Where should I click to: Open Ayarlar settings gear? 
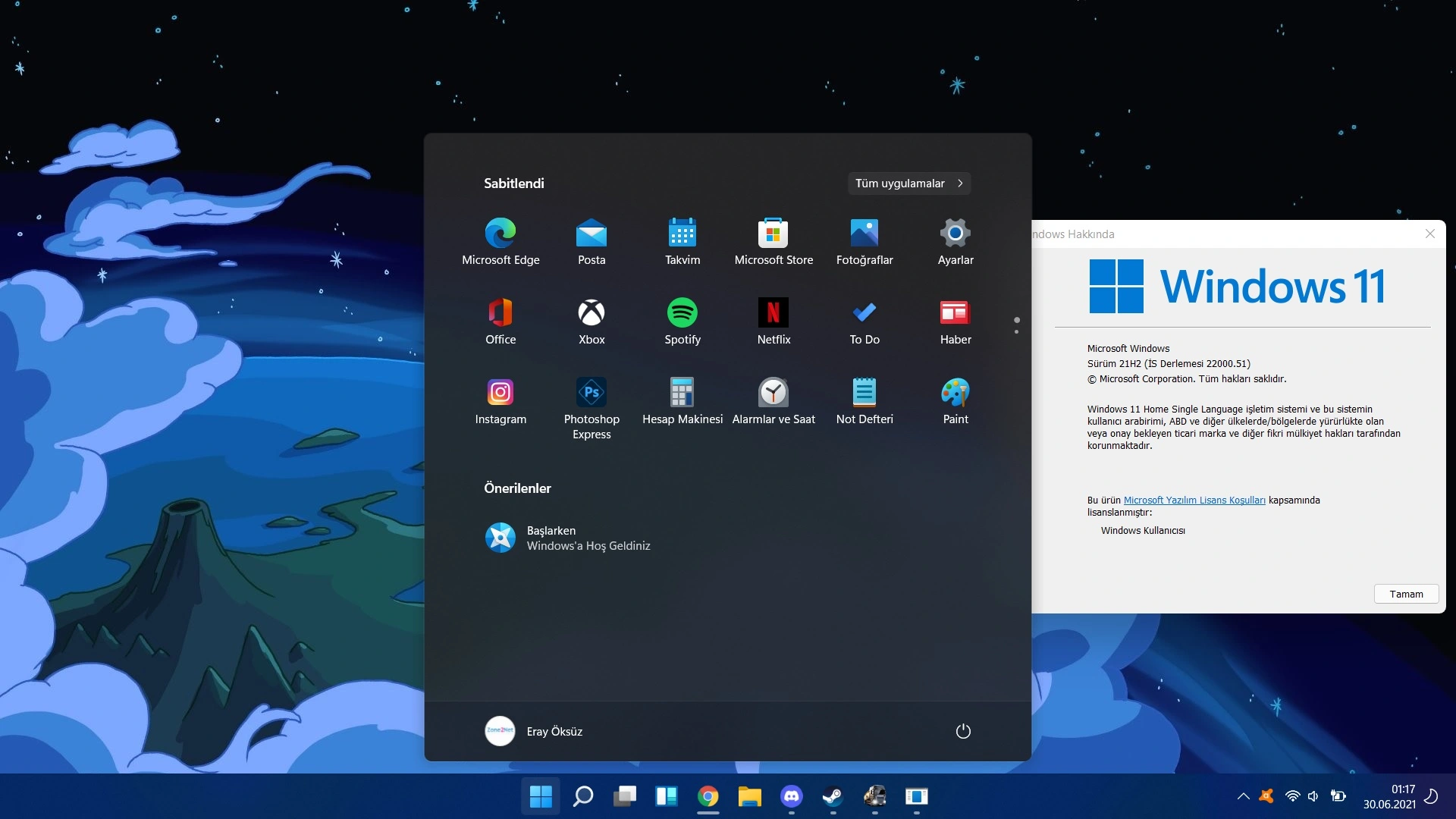pos(955,242)
